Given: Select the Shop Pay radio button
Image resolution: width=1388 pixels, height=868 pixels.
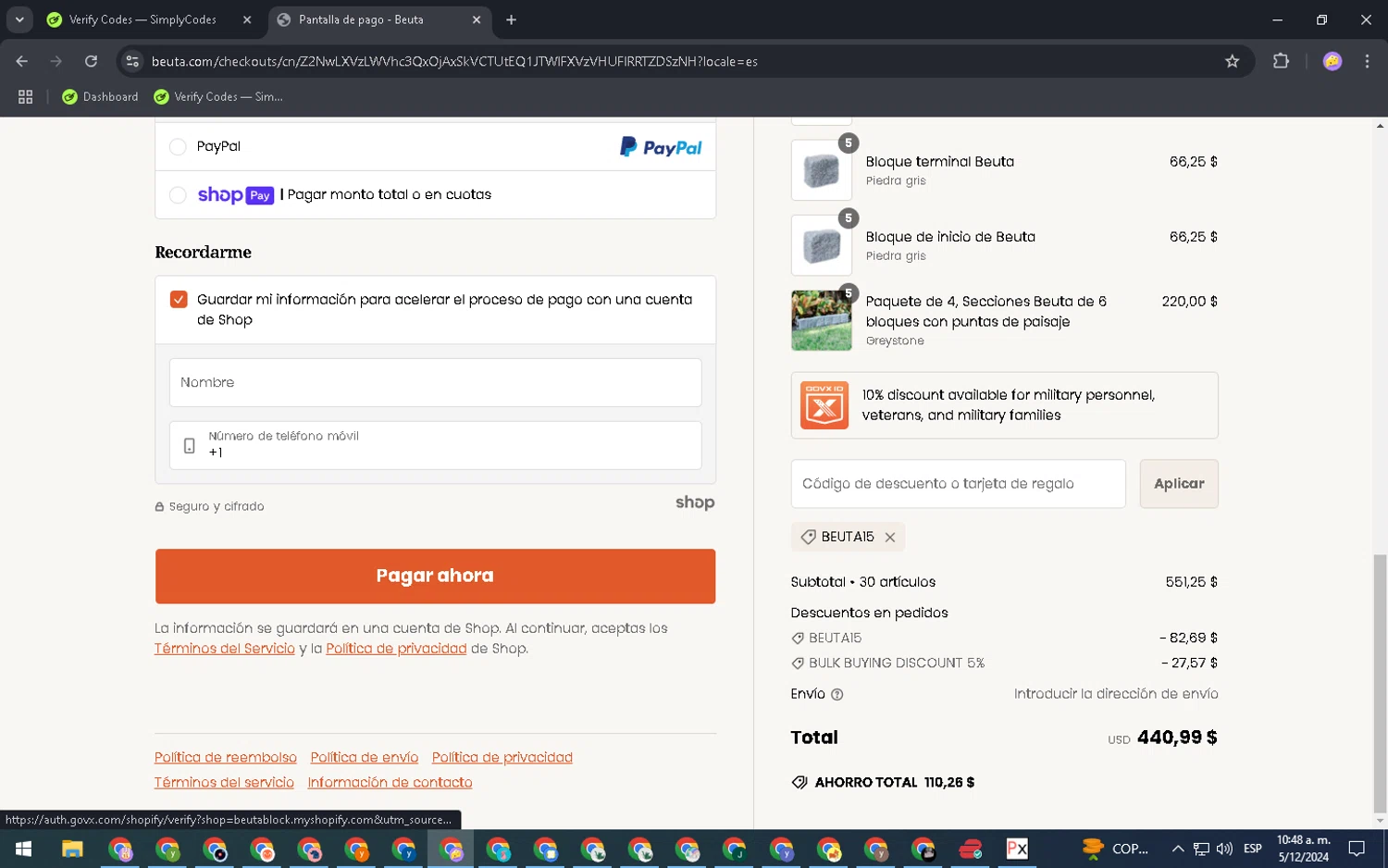Looking at the screenshot, I should click(178, 195).
